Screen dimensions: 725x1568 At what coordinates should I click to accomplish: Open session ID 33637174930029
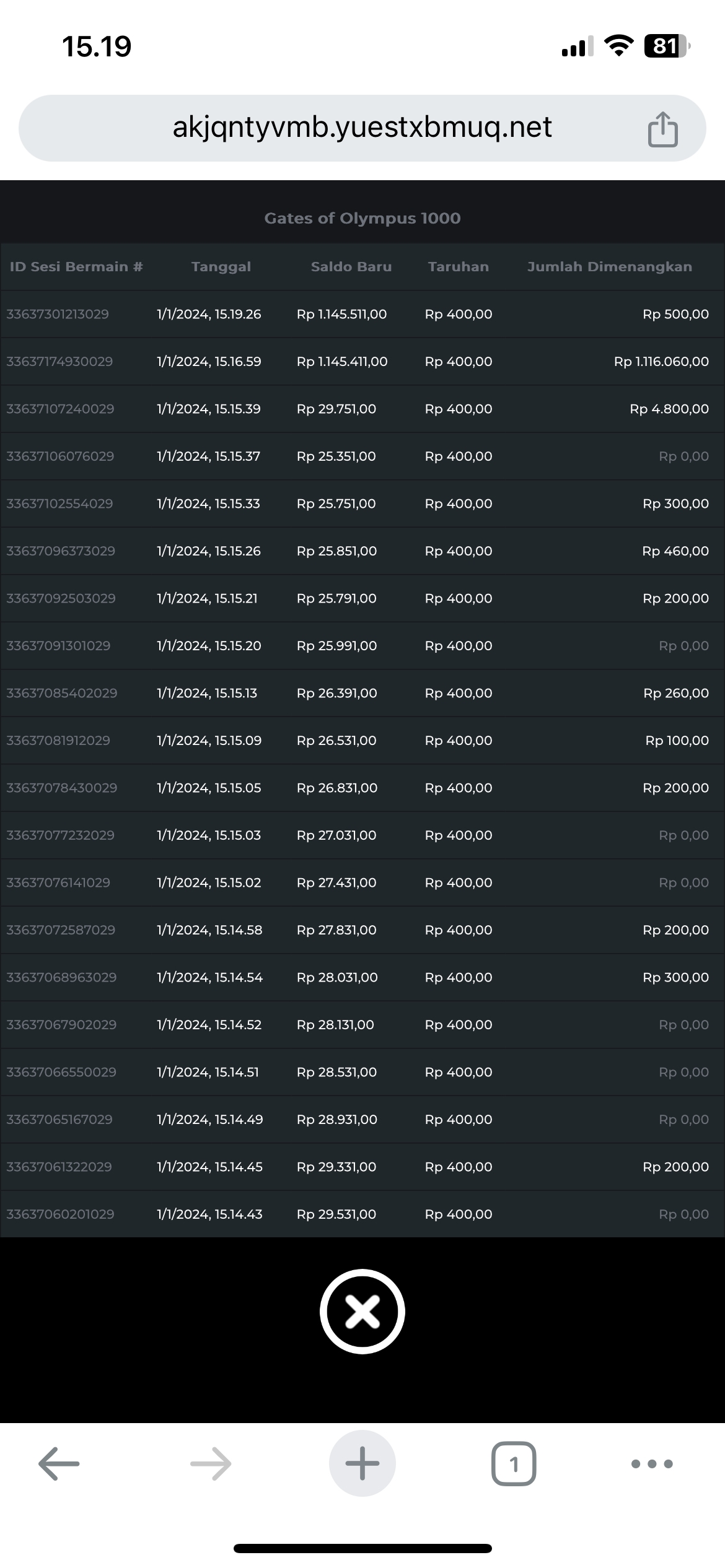[59, 362]
